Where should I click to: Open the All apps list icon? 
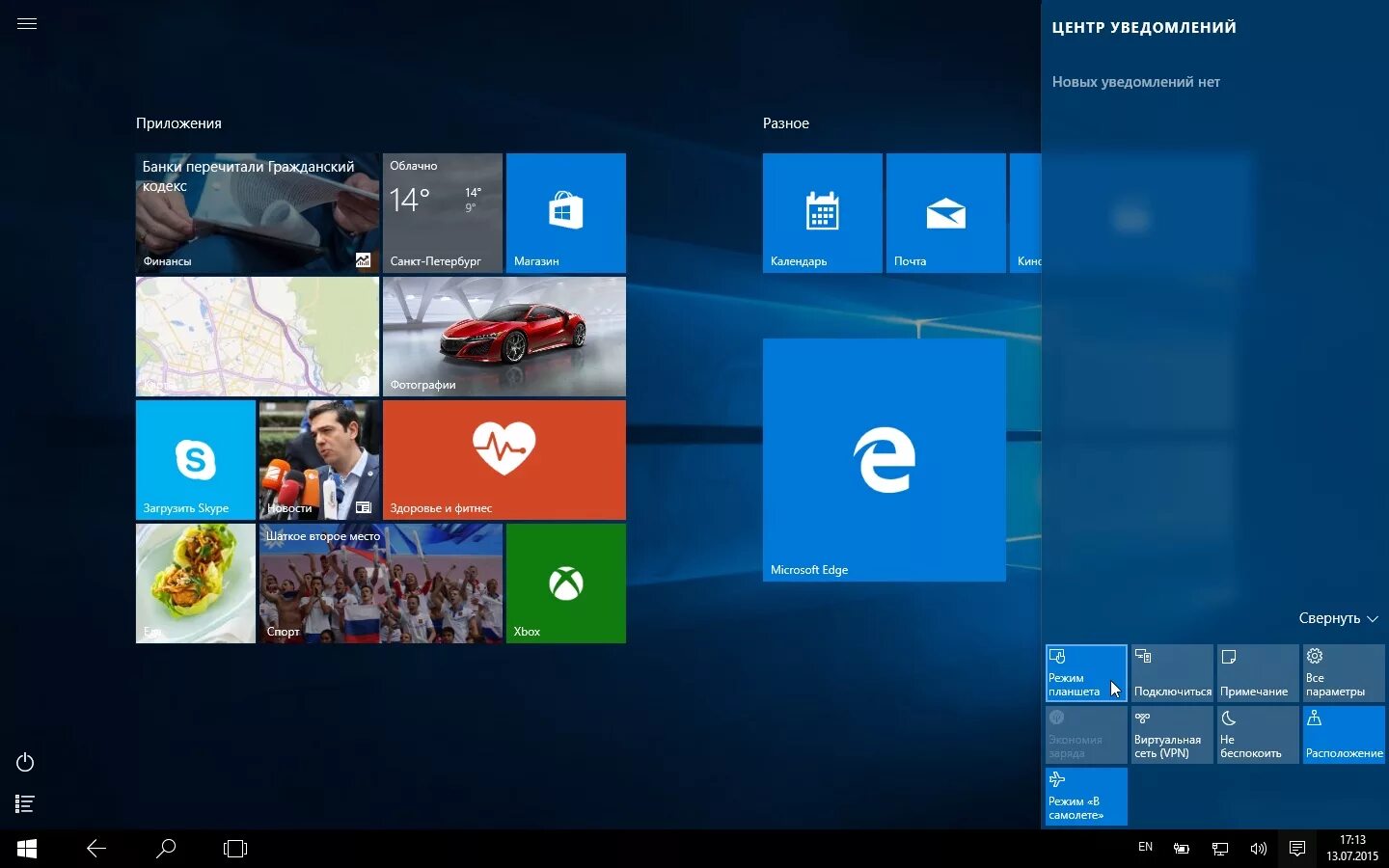pyautogui.click(x=26, y=803)
